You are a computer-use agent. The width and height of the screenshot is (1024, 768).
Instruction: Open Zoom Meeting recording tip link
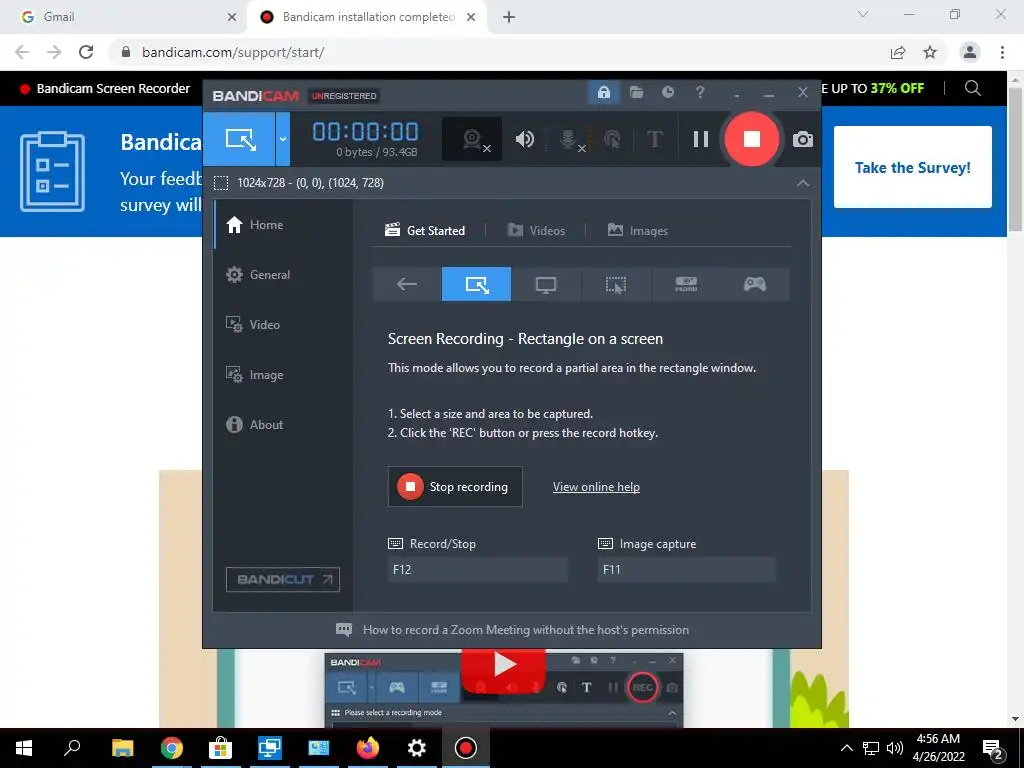coord(526,630)
